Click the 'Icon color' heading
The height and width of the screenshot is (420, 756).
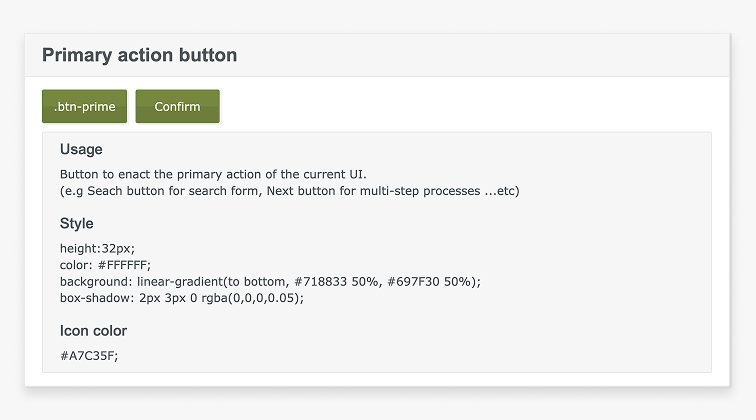pos(93,331)
